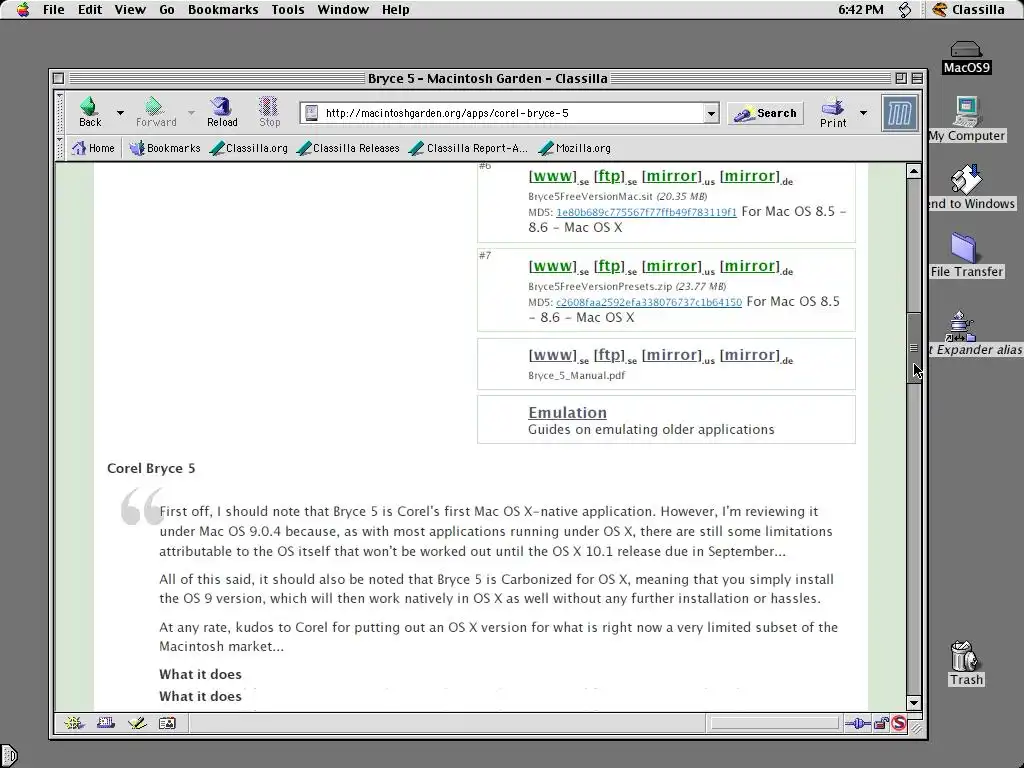1024x768 pixels.
Task: Click the .us [mirror] link for Bryce5FreeVersionPresets.zip
Action: pyautogui.click(x=671, y=266)
